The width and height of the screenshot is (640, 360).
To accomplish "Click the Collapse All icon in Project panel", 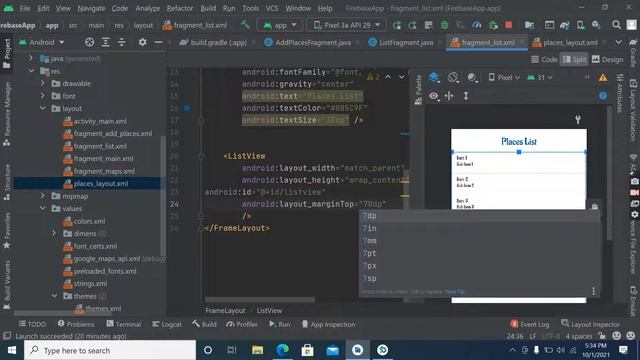I will tap(122, 42).
